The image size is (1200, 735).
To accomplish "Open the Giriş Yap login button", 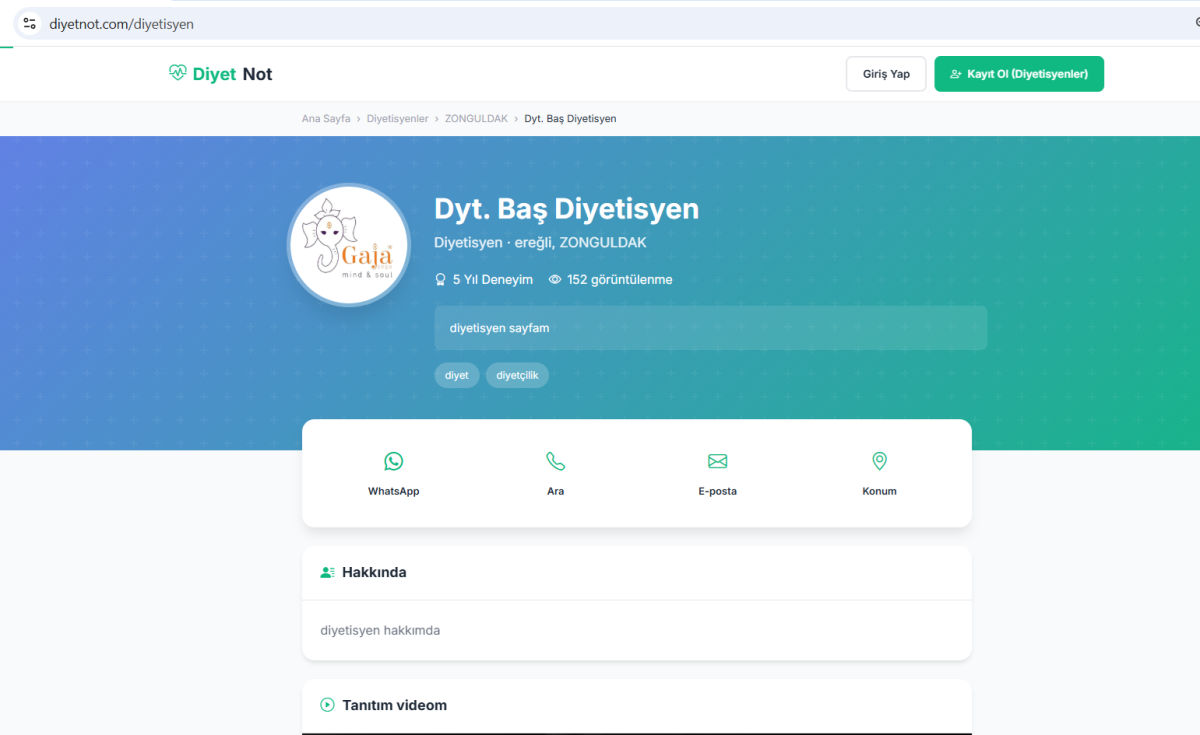I will click(x=886, y=74).
